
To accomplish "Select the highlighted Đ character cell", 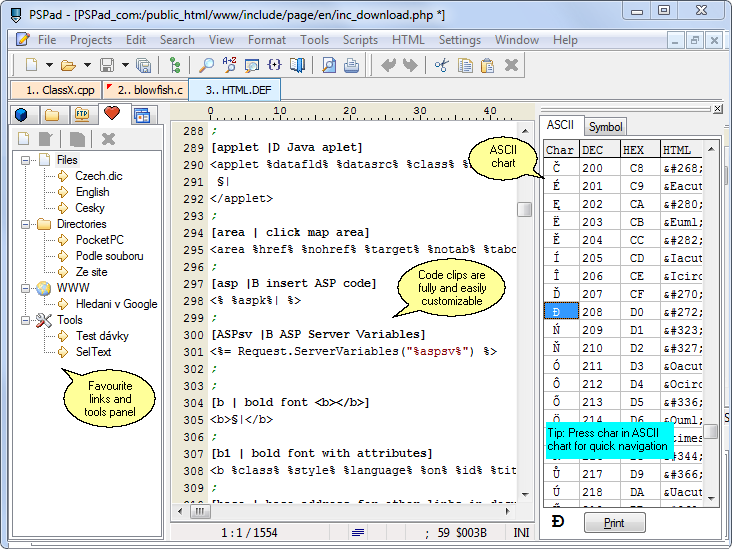I will point(561,311).
